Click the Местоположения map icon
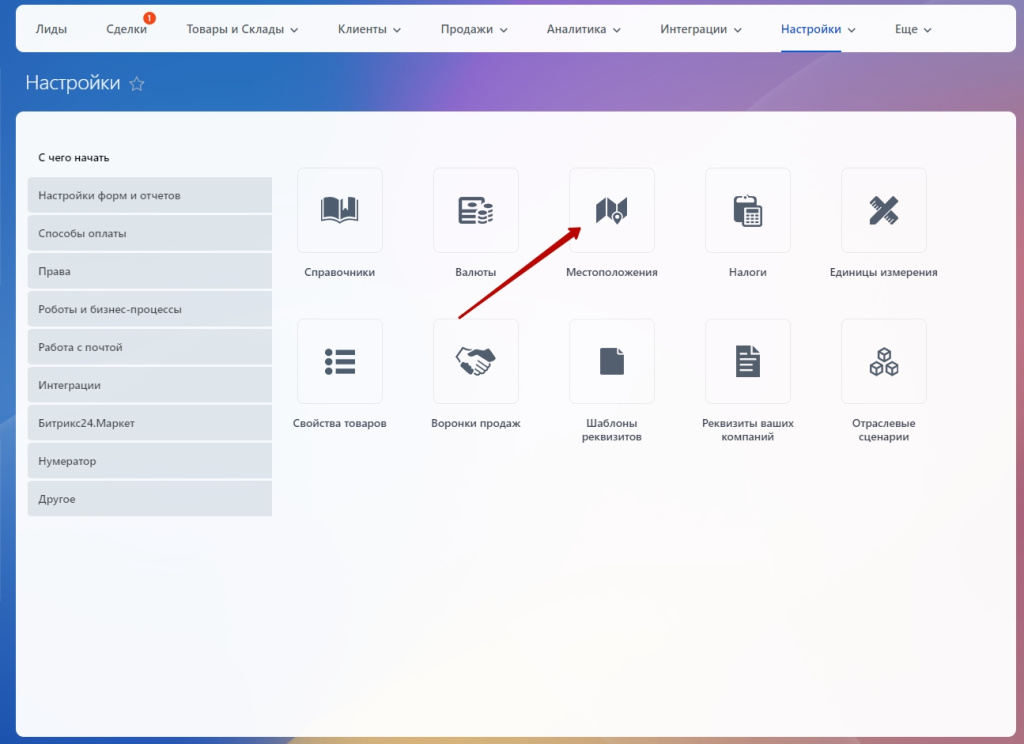The image size is (1024, 744). pyautogui.click(x=611, y=210)
